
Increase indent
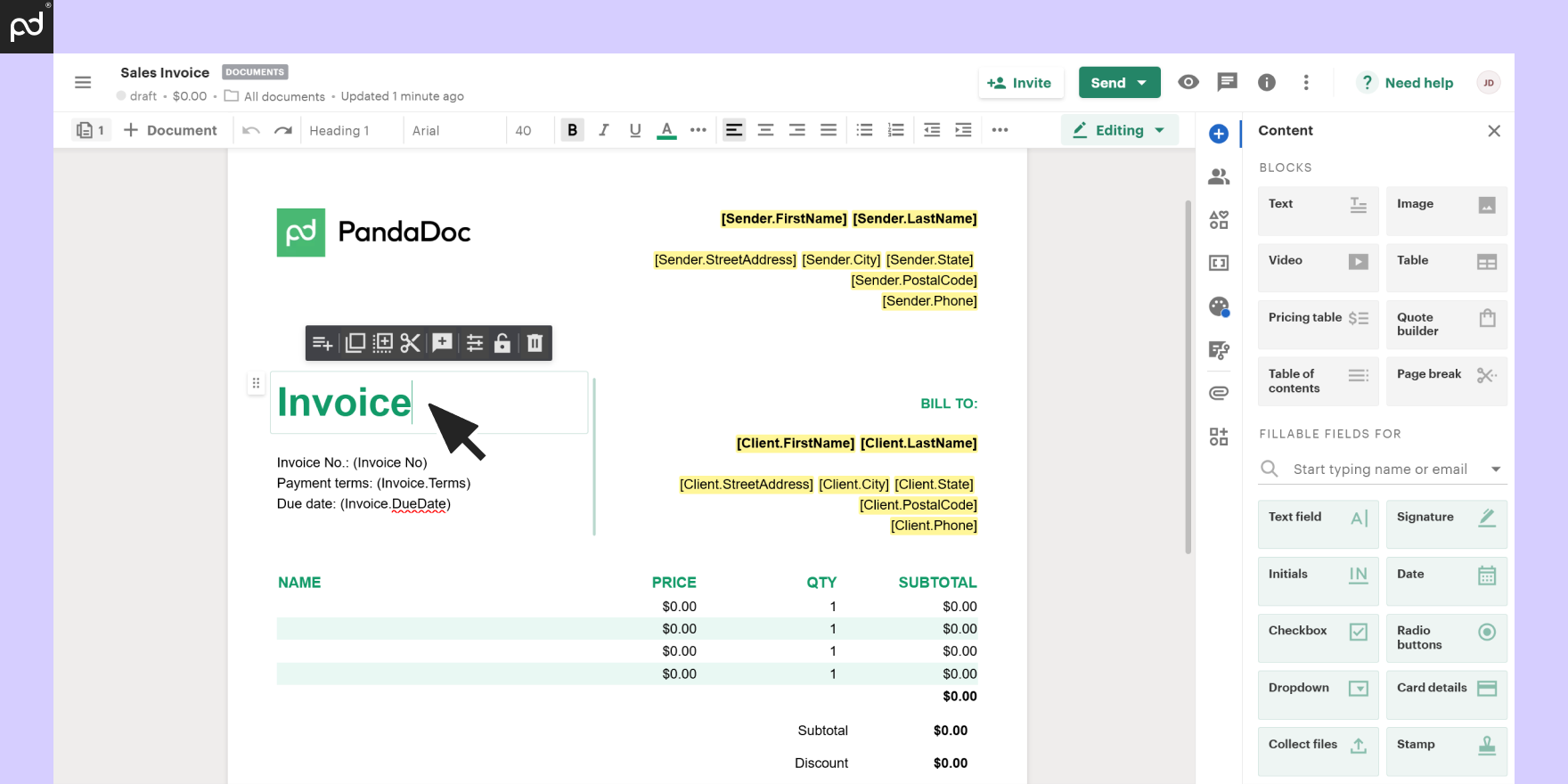pyautogui.click(x=963, y=130)
